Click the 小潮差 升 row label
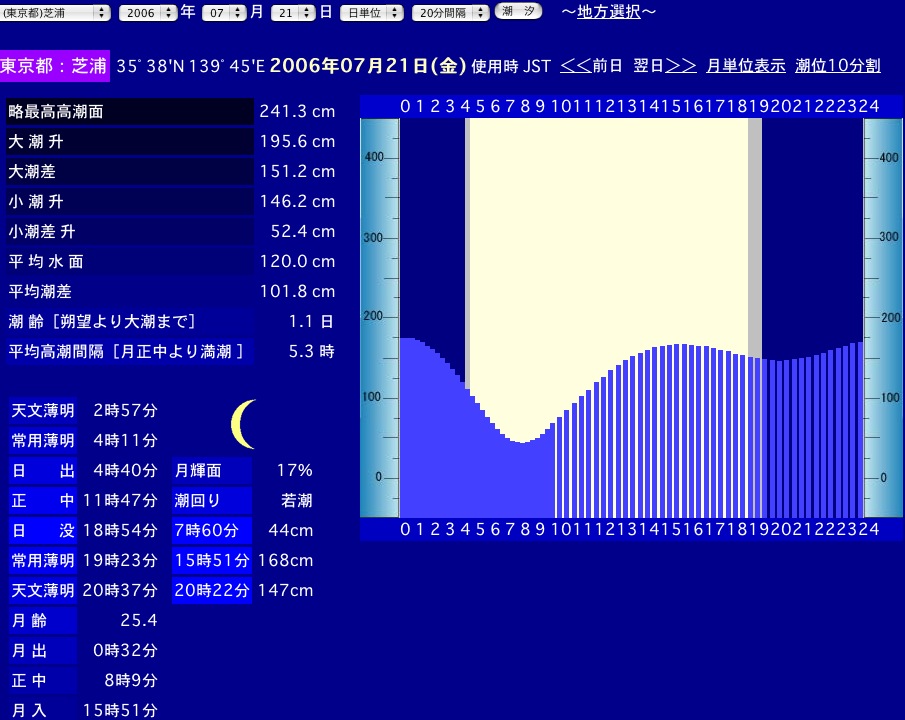This screenshot has height=720, width=905. 130,232
